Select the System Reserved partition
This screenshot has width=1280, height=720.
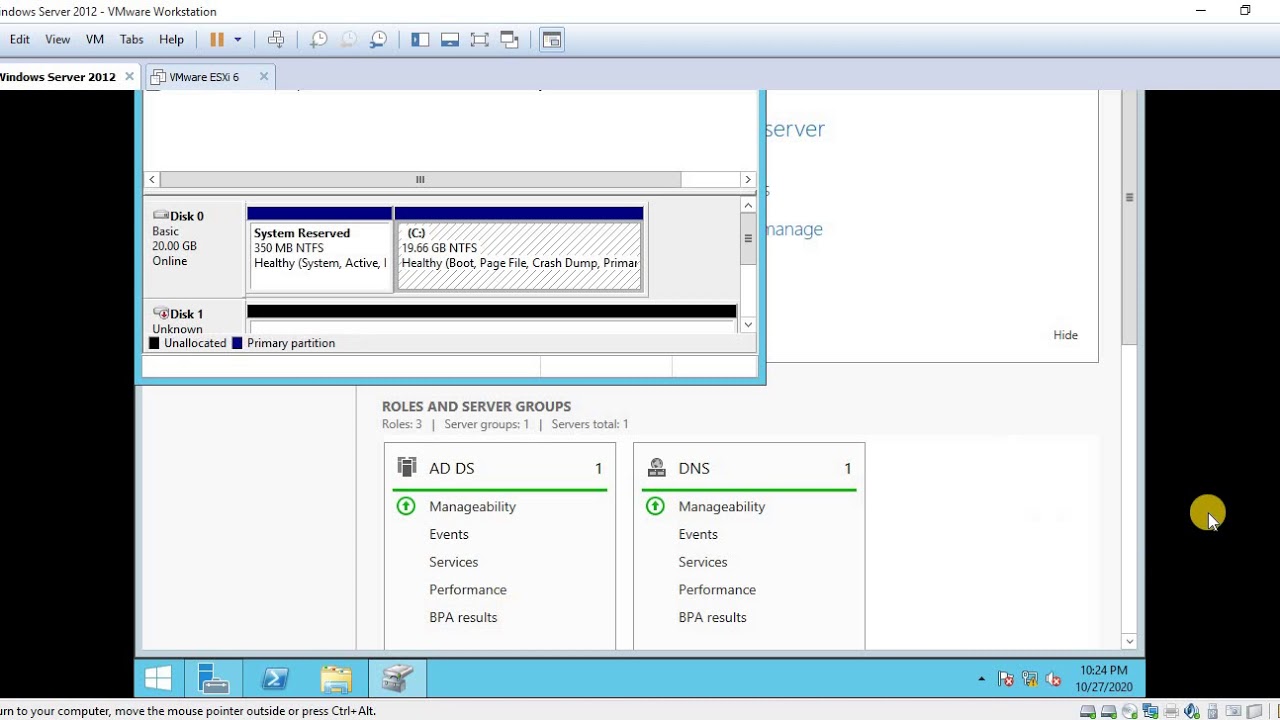320,250
